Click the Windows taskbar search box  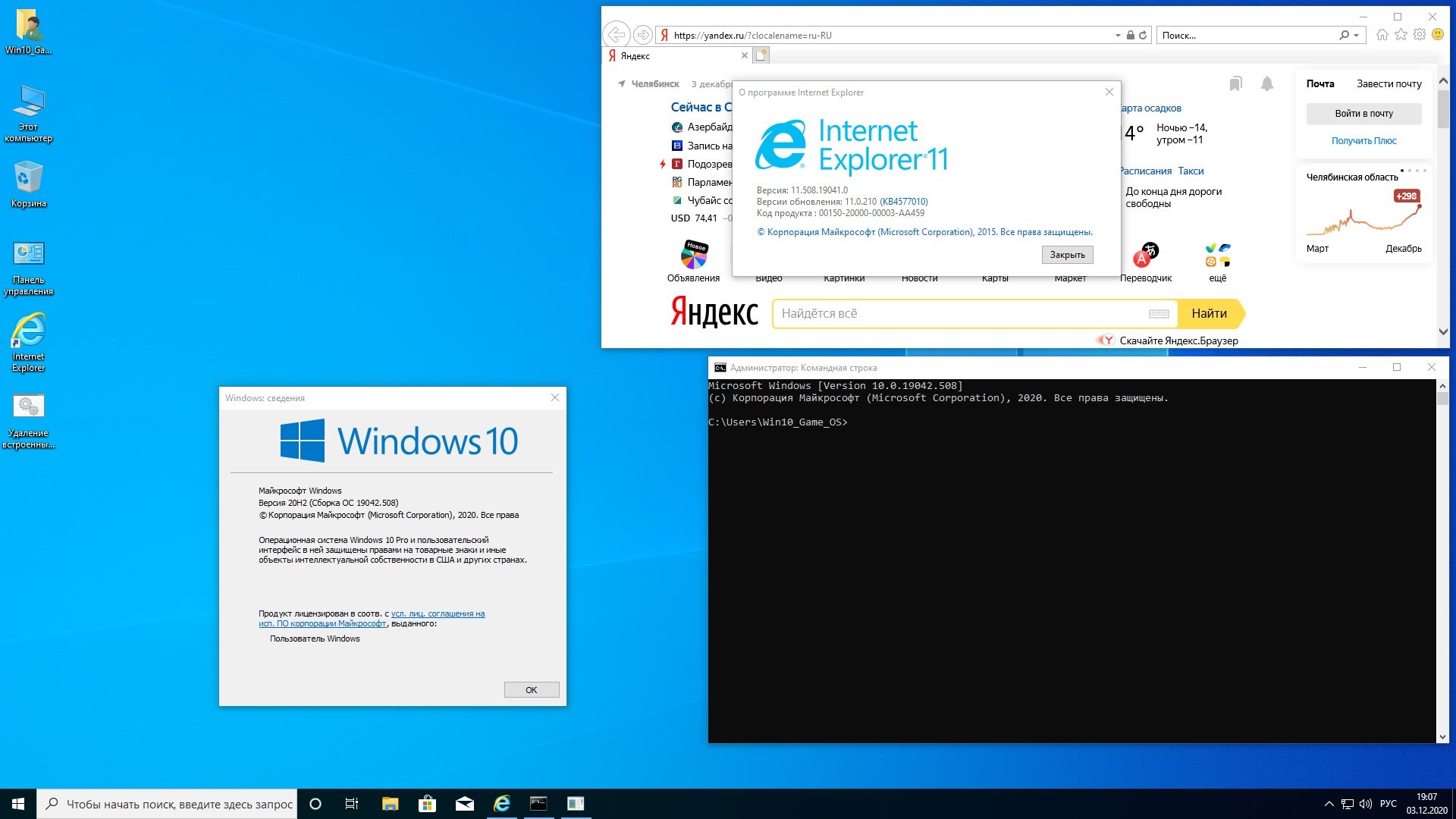(x=167, y=804)
